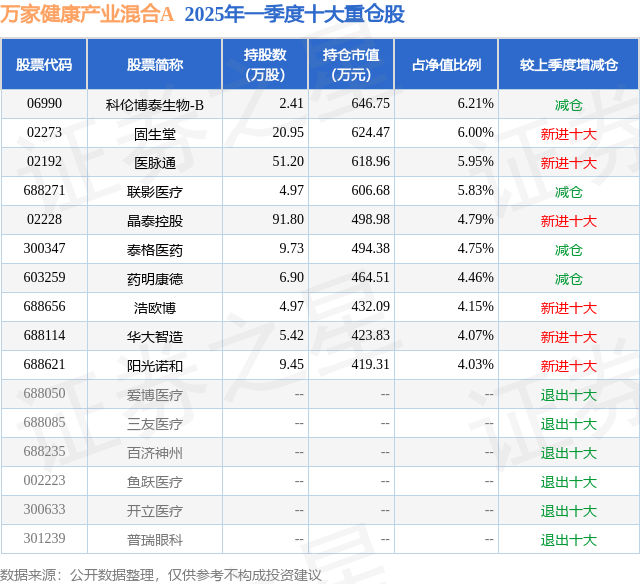Viewport: 640px width, 584px height.
Task: Click market value 646.75
Action: click(371, 104)
